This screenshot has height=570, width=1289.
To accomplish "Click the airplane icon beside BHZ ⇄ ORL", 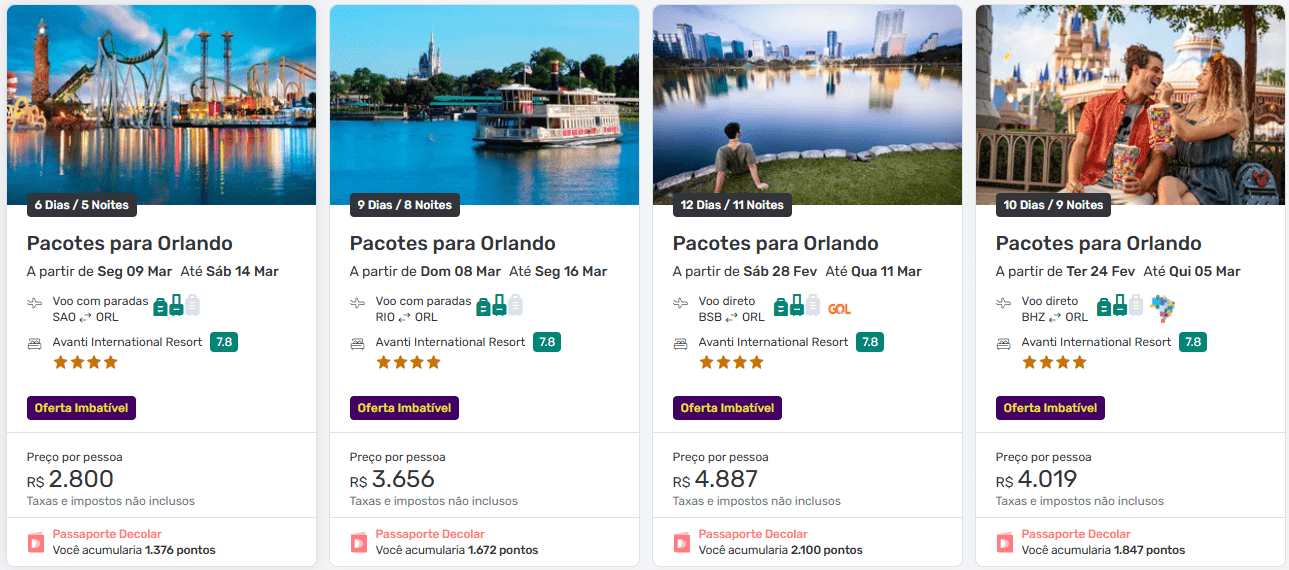I will click(1004, 303).
